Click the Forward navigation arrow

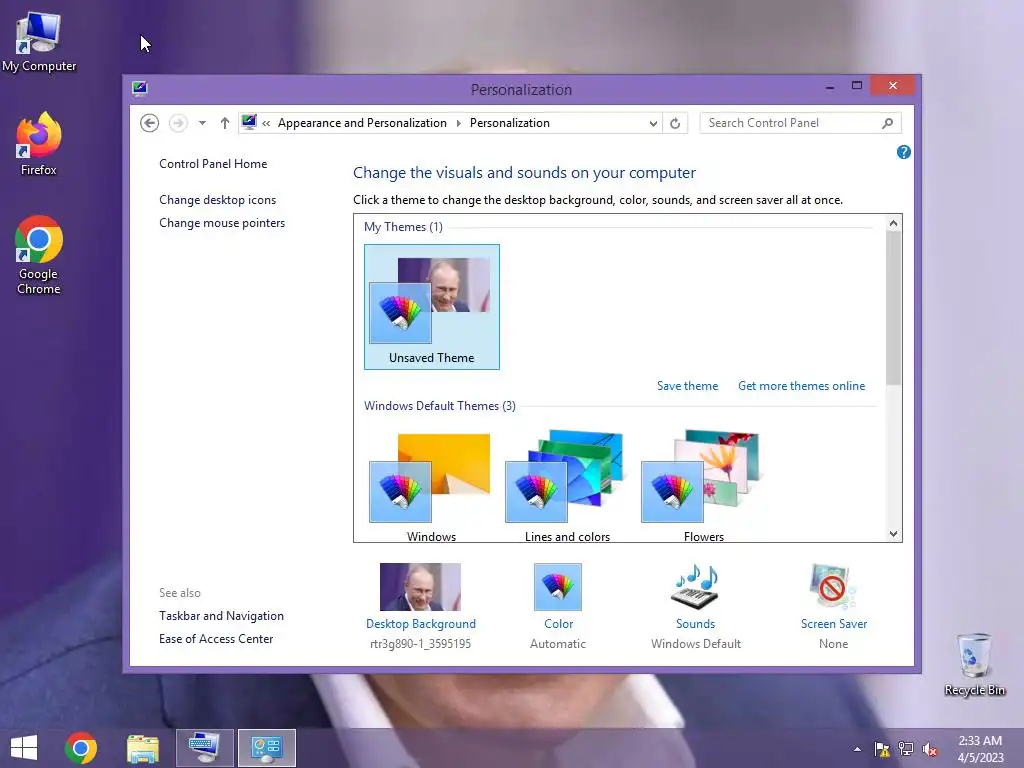(178, 123)
